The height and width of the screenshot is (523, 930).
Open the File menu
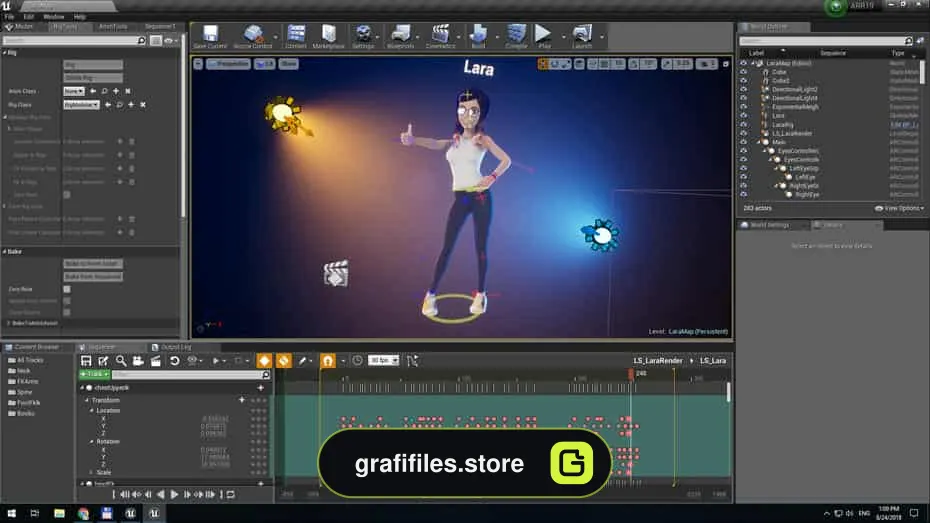9,17
